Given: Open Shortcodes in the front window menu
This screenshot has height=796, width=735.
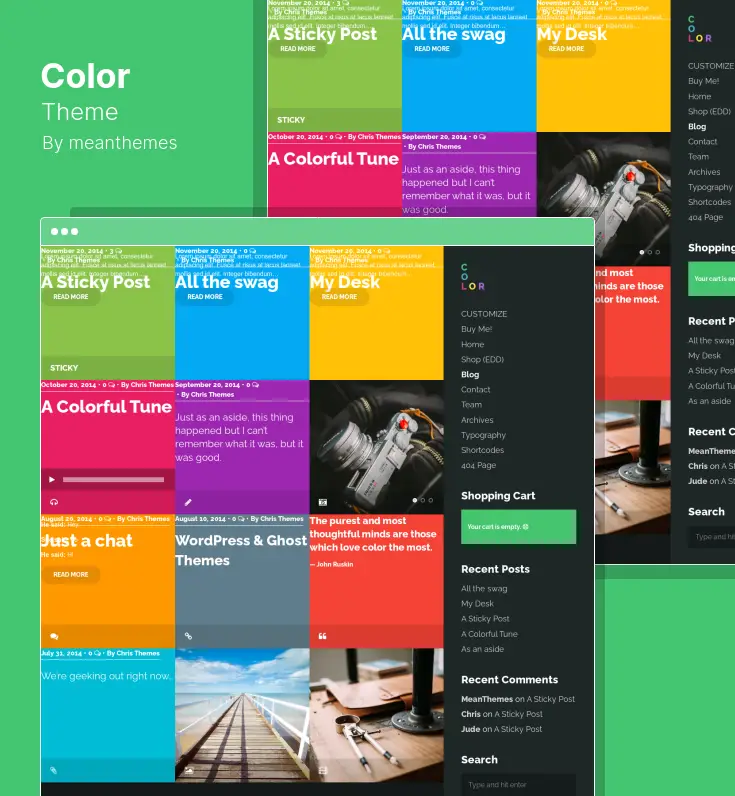Looking at the screenshot, I should [x=483, y=450].
